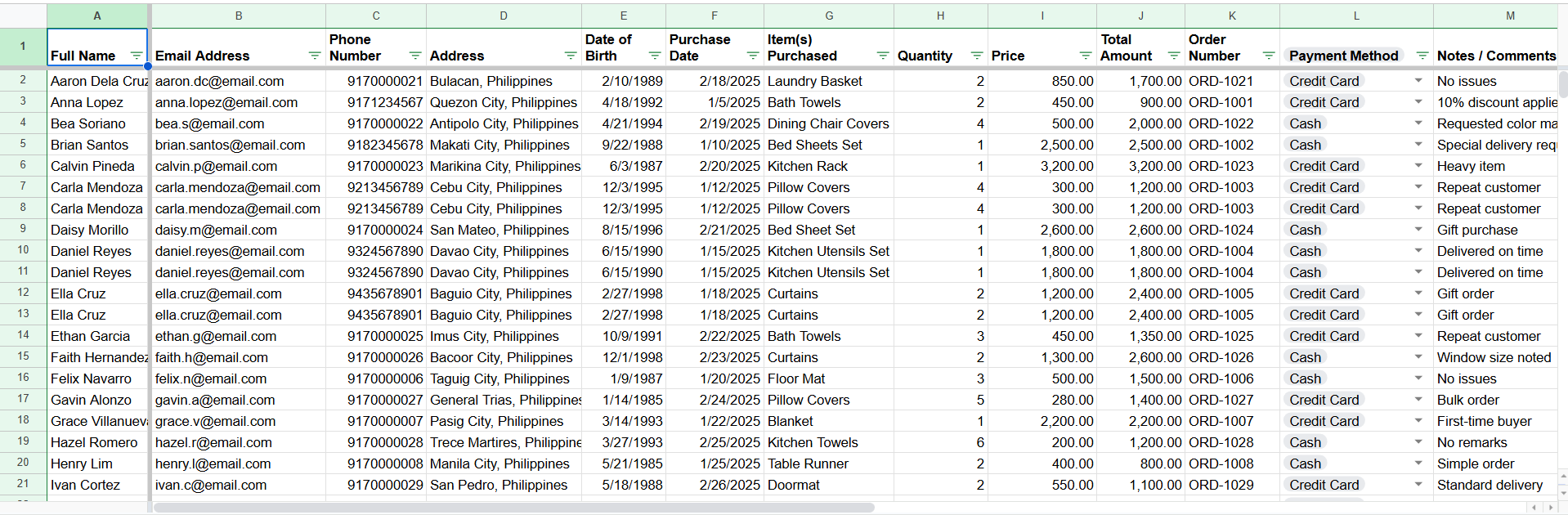Open the Email Address filter icon

[x=315, y=56]
